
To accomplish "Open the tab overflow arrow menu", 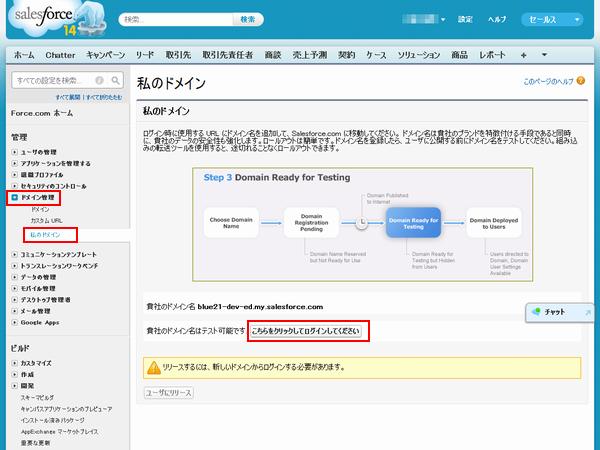I will pyautogui.click(x=544, y=55).
